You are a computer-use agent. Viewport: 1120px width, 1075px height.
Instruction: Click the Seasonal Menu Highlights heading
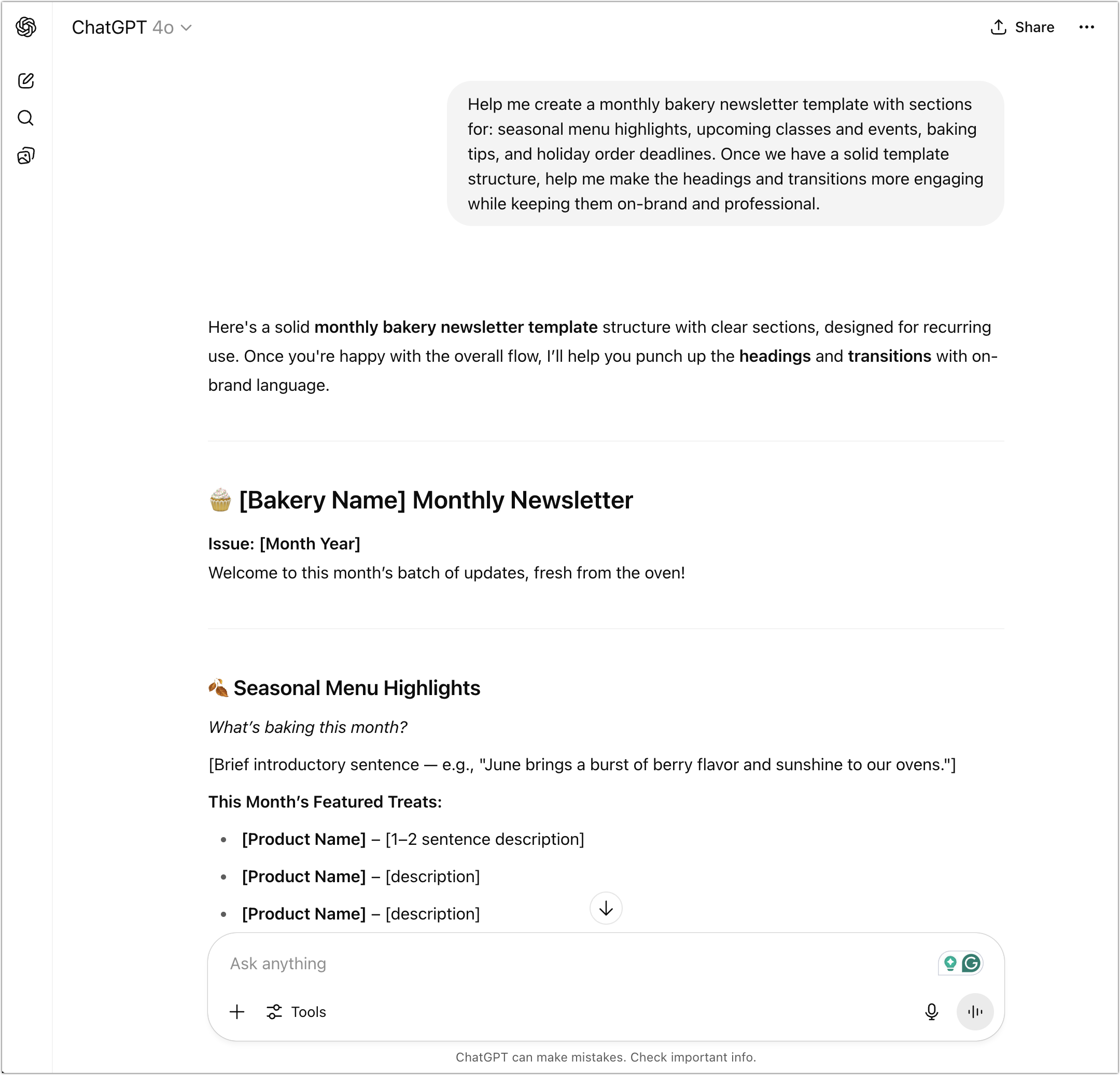point(357,688)
